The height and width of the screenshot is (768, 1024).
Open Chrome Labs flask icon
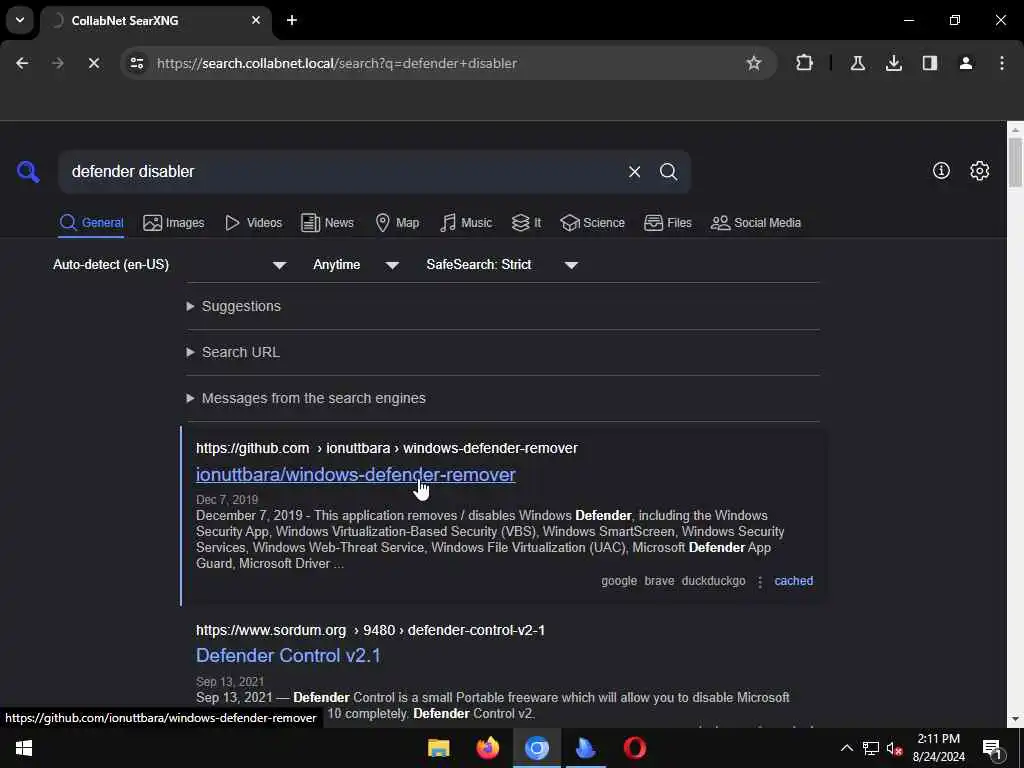(x=857, y=63)
